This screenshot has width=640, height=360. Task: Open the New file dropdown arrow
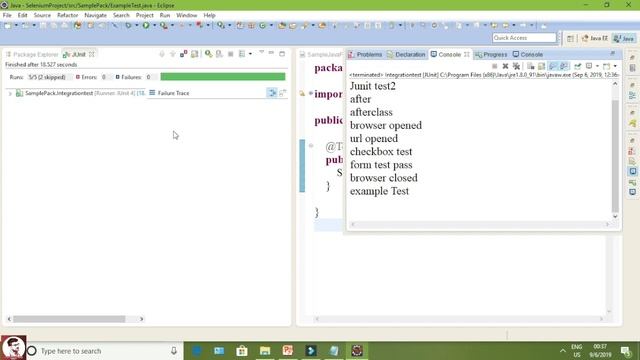(x=16, y=25)
